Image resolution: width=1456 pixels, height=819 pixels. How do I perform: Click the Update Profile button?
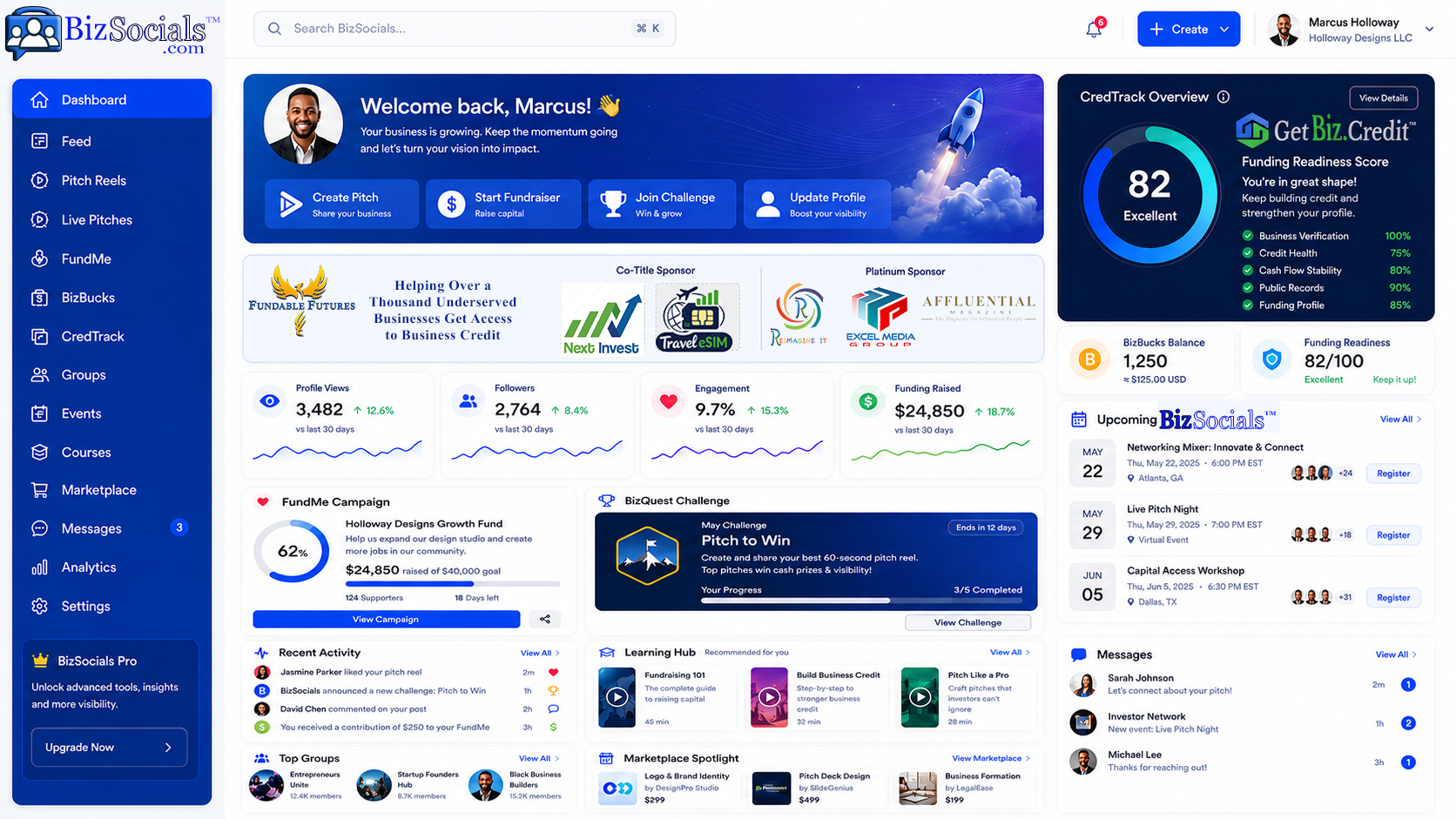click(x=817, y=204)
